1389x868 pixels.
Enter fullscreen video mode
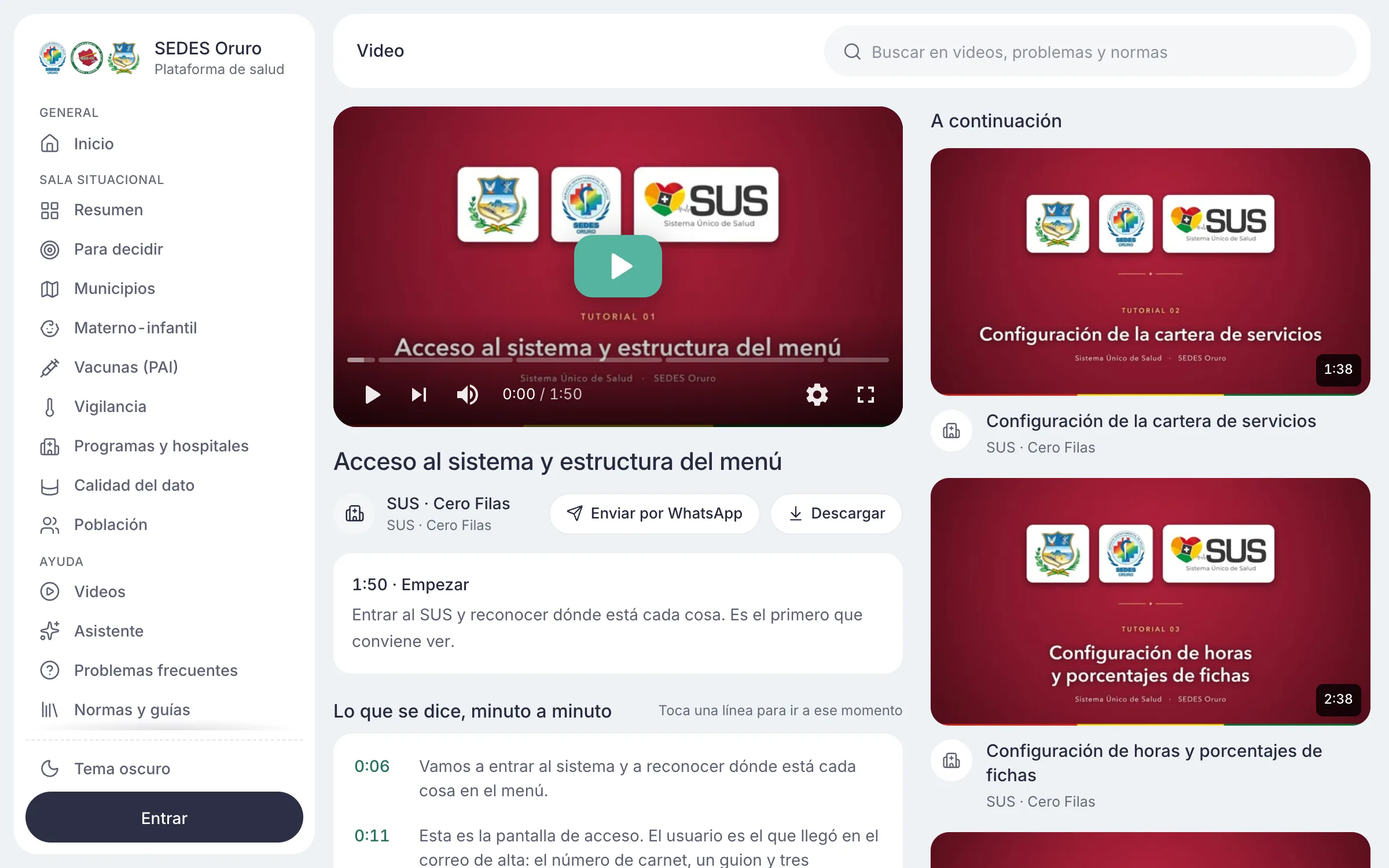pos(866,395)
